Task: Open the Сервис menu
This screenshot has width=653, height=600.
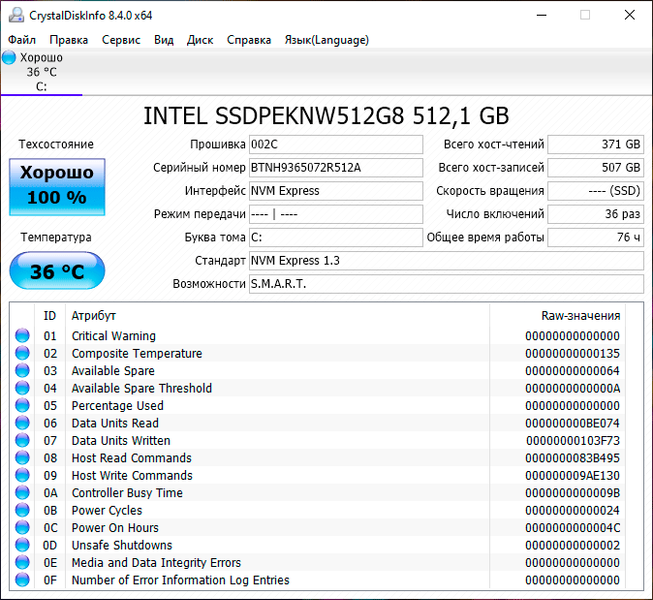Action: [121, 40]
